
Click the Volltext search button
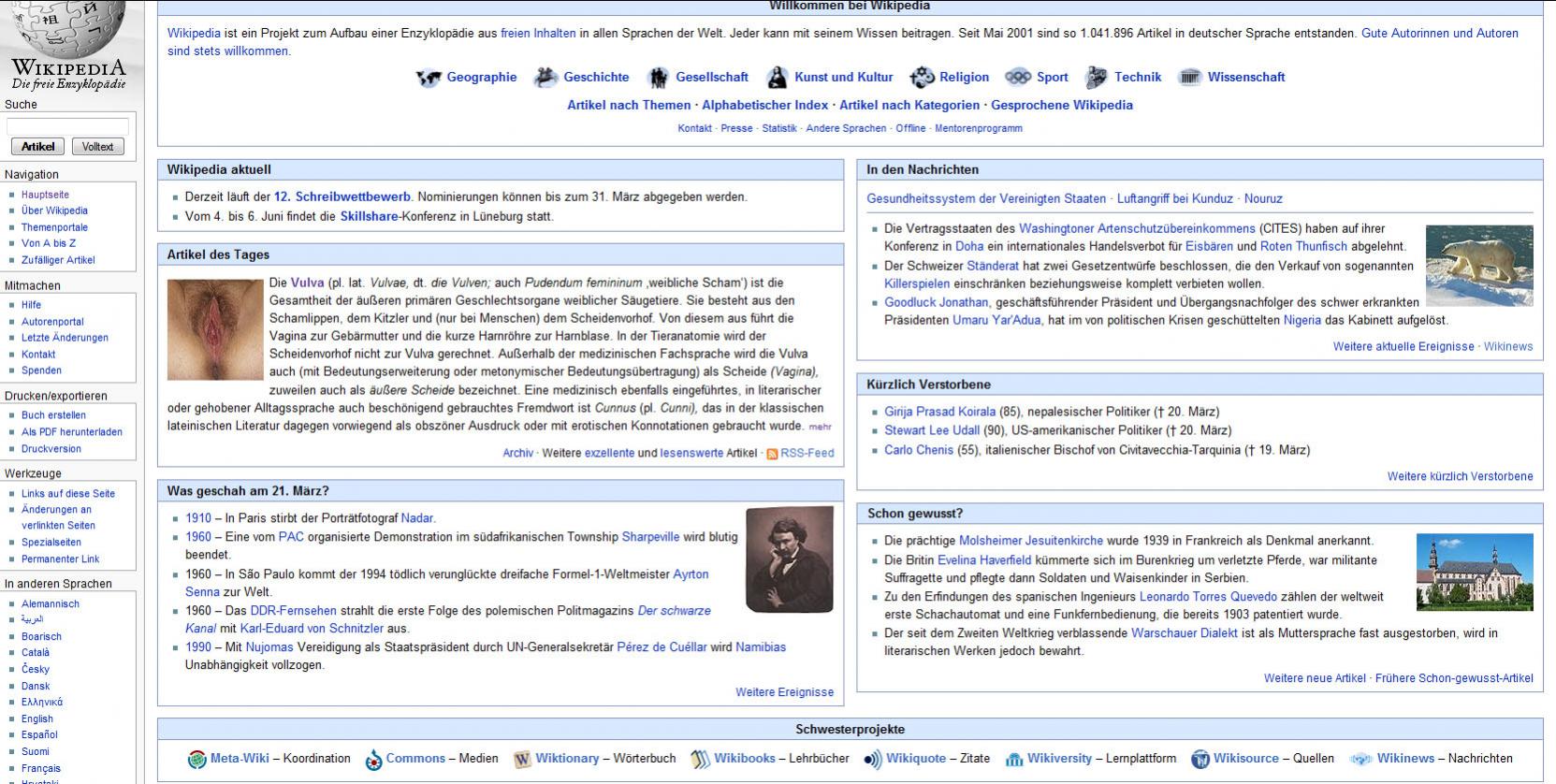pos(97,147)
